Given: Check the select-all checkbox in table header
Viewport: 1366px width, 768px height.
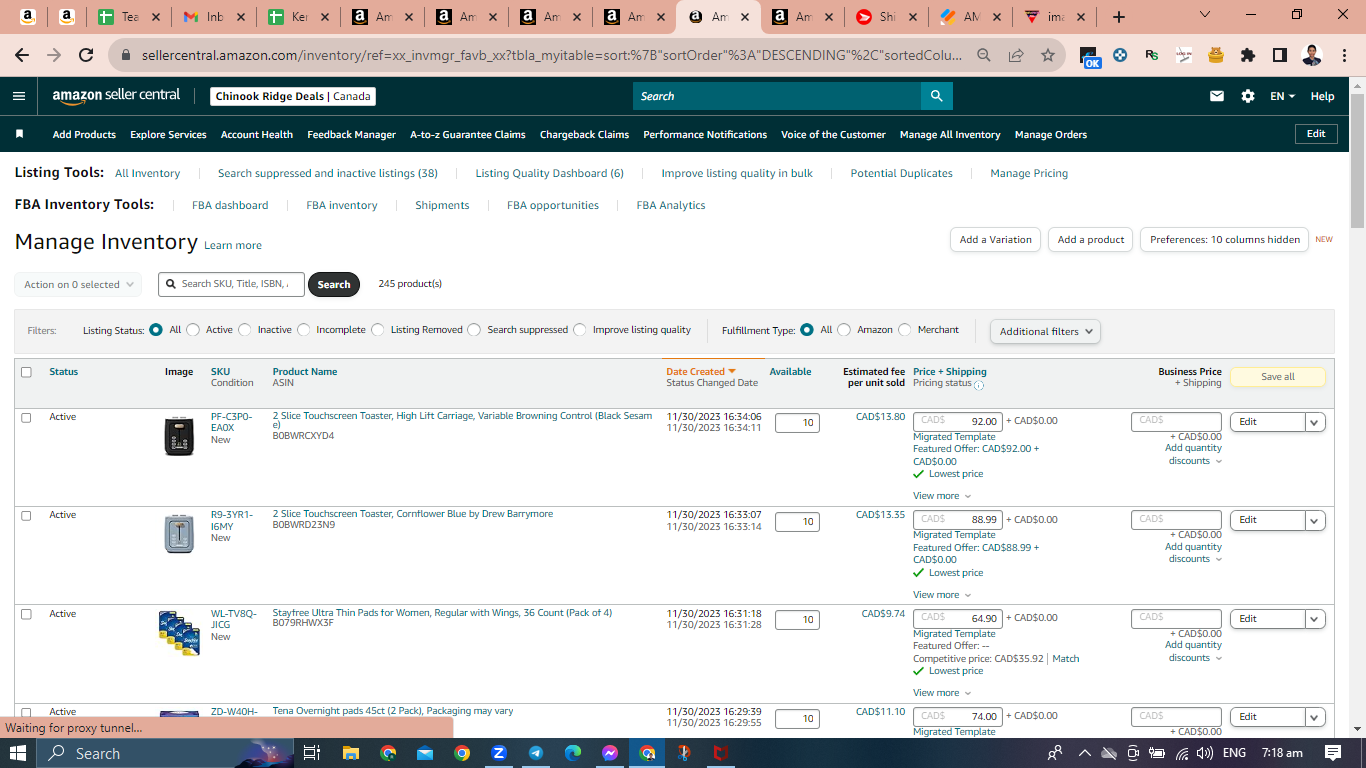Looking at the screenshot, I should coord(26,372).
